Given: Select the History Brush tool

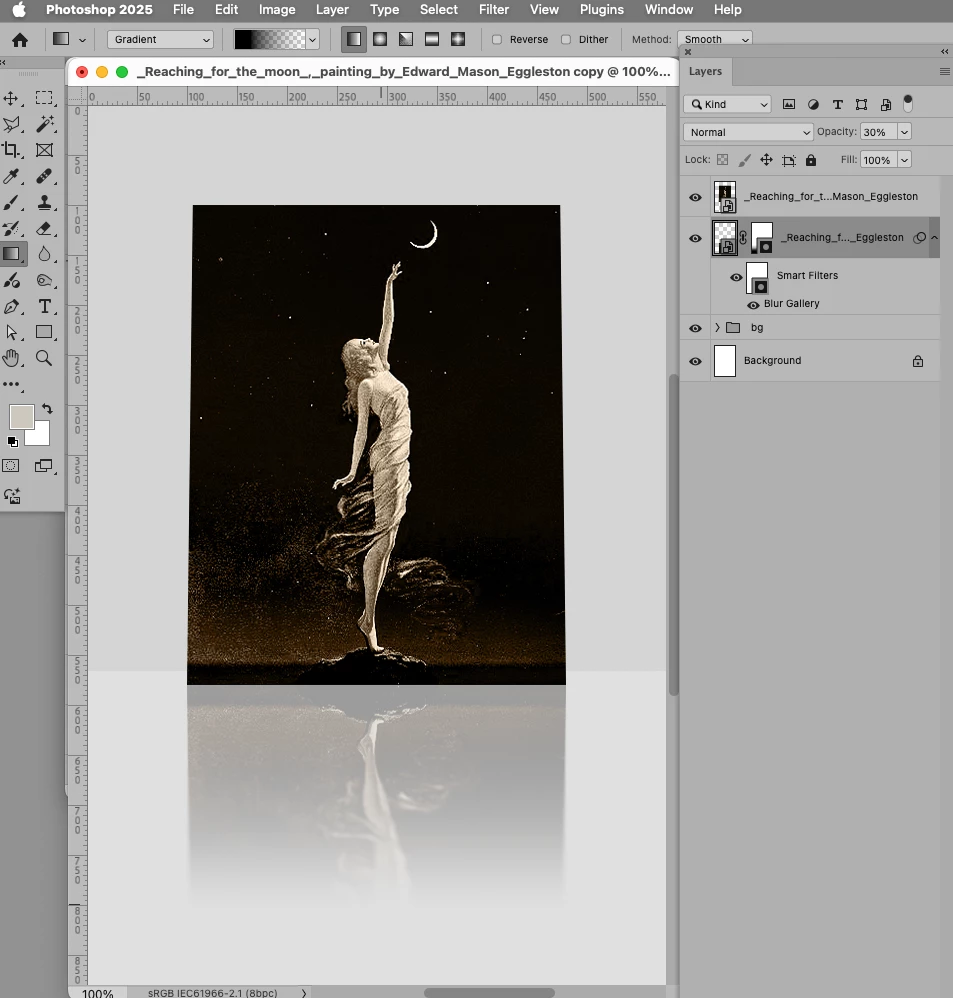Looking at the screenshot, I should pyautogui.click(x=11, y=228).
